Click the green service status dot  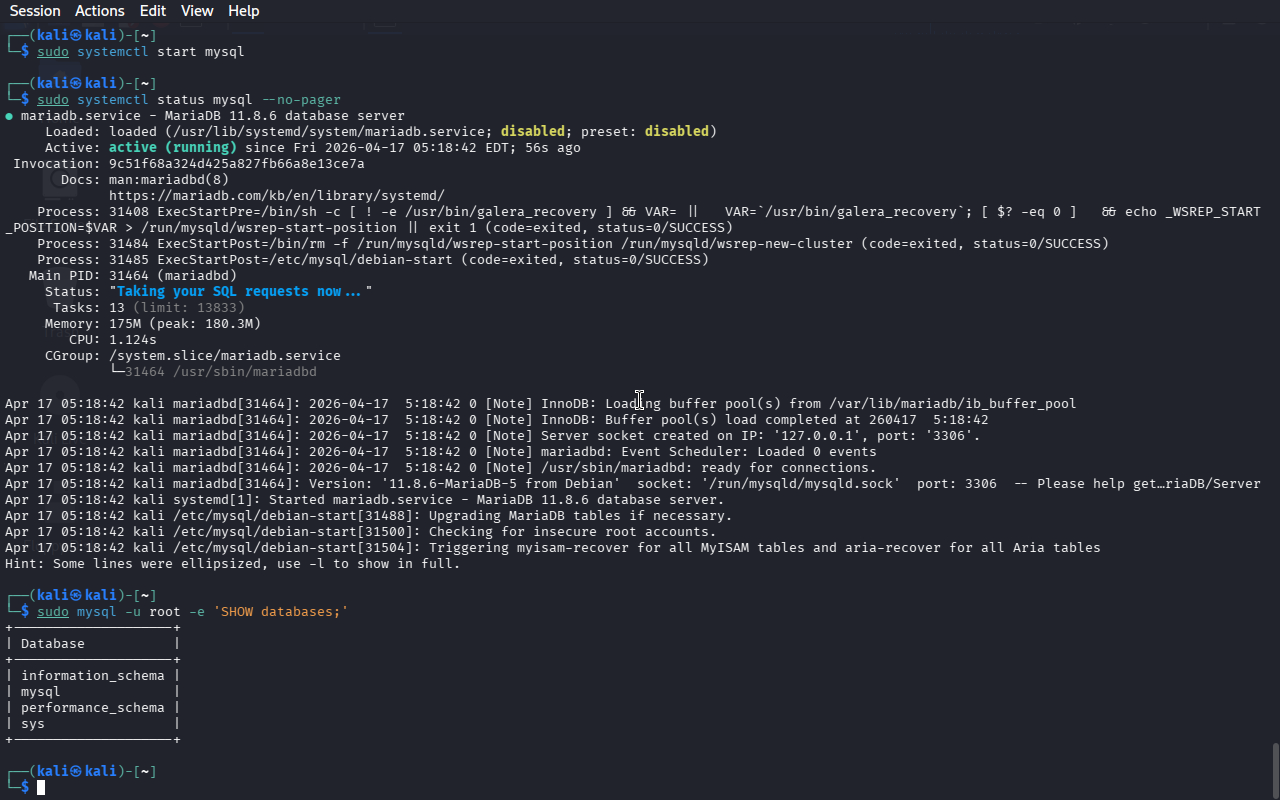coord(10,116)
